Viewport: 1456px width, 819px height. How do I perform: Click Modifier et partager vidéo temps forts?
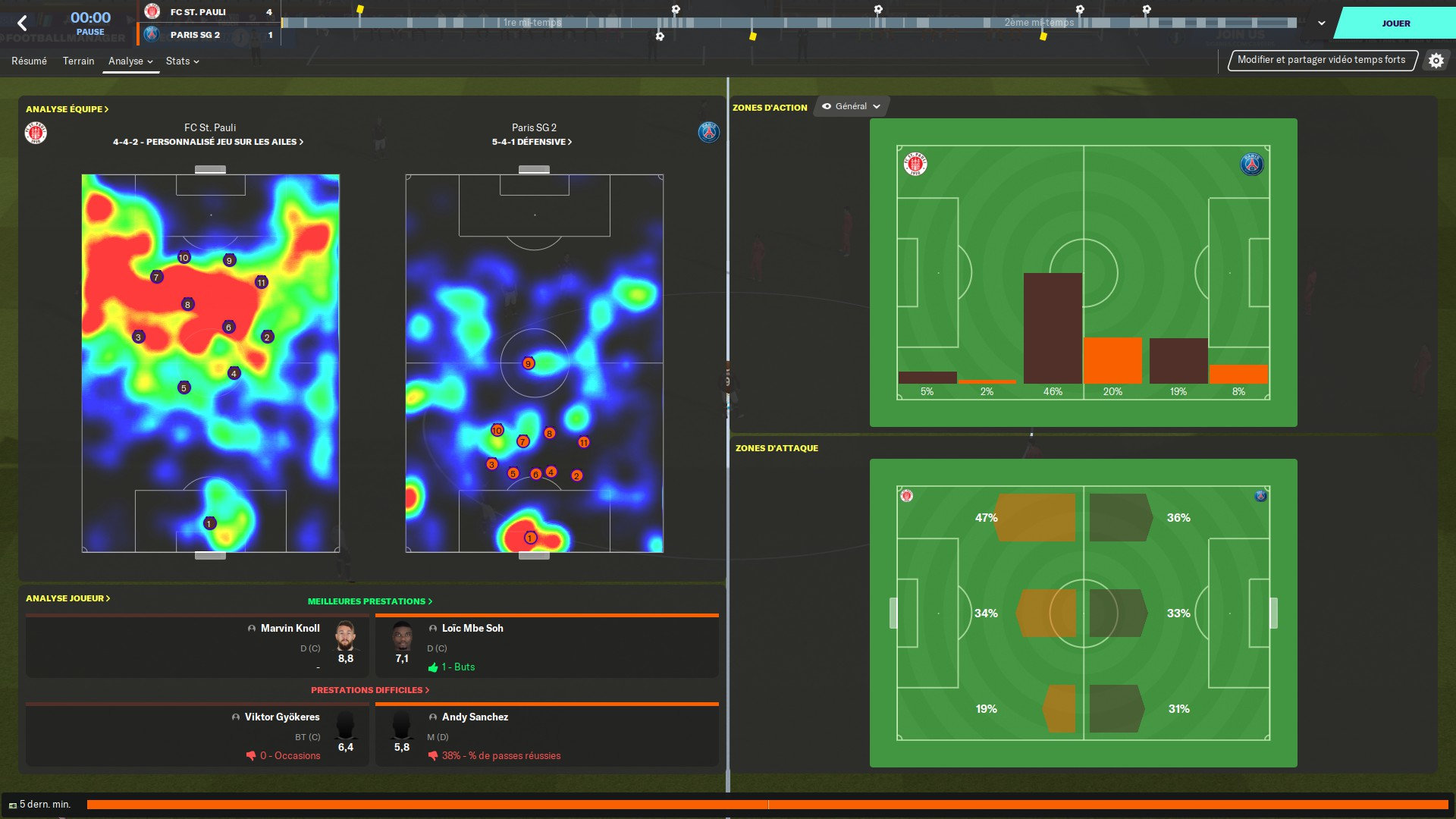coord(1321,60)
